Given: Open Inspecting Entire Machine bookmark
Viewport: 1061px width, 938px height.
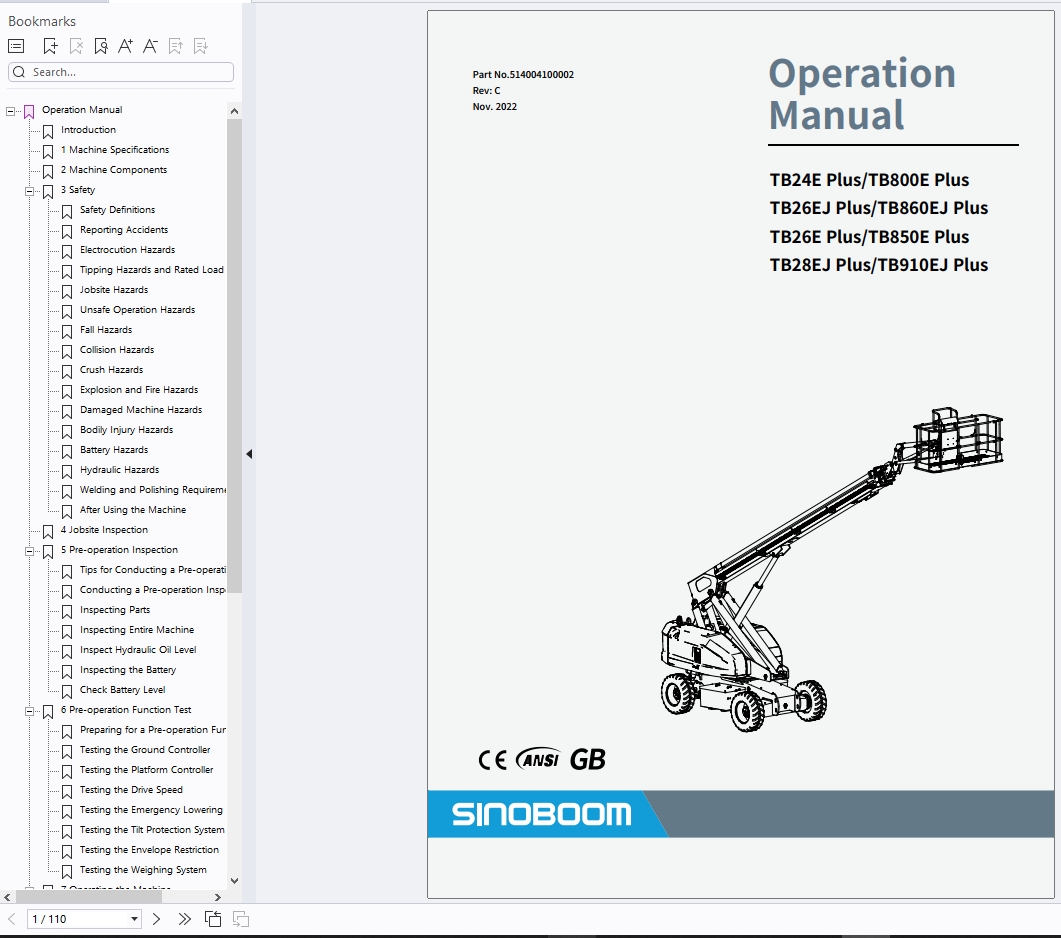Looking at the screenshot, I should pyautogui.click(x=137, y=630).
